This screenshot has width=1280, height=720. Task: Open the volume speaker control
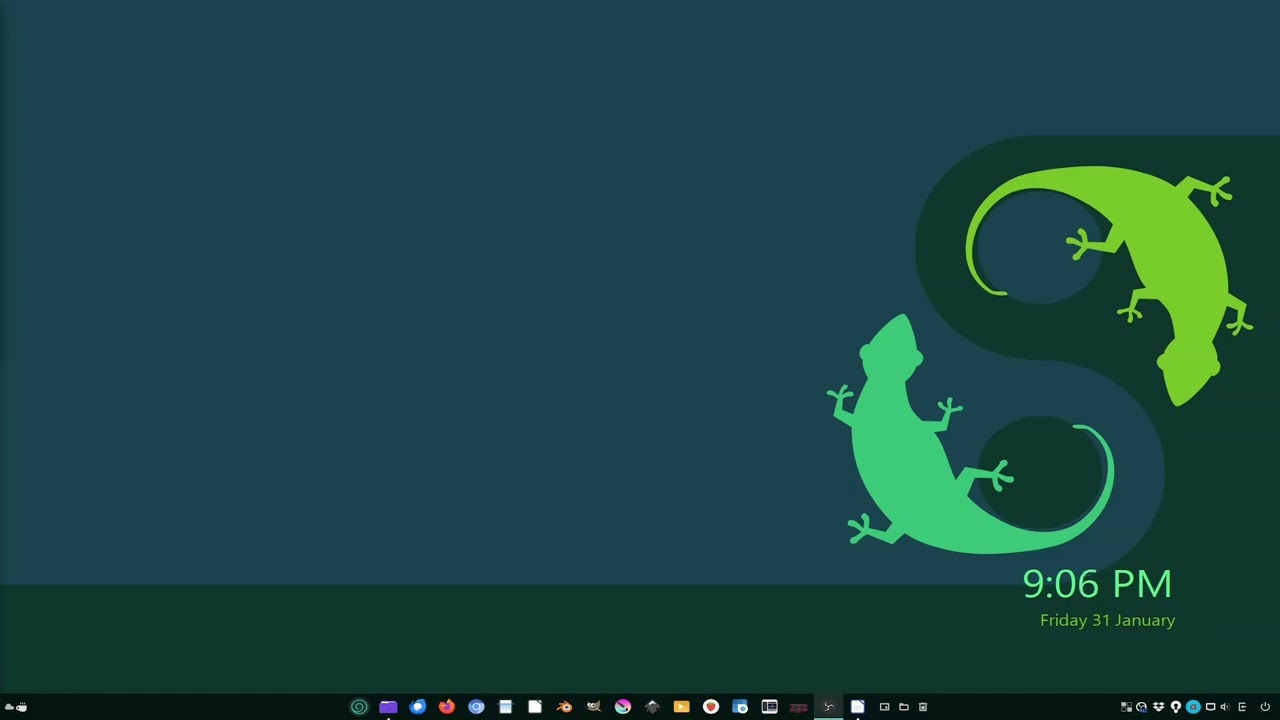pos(1225,707)
